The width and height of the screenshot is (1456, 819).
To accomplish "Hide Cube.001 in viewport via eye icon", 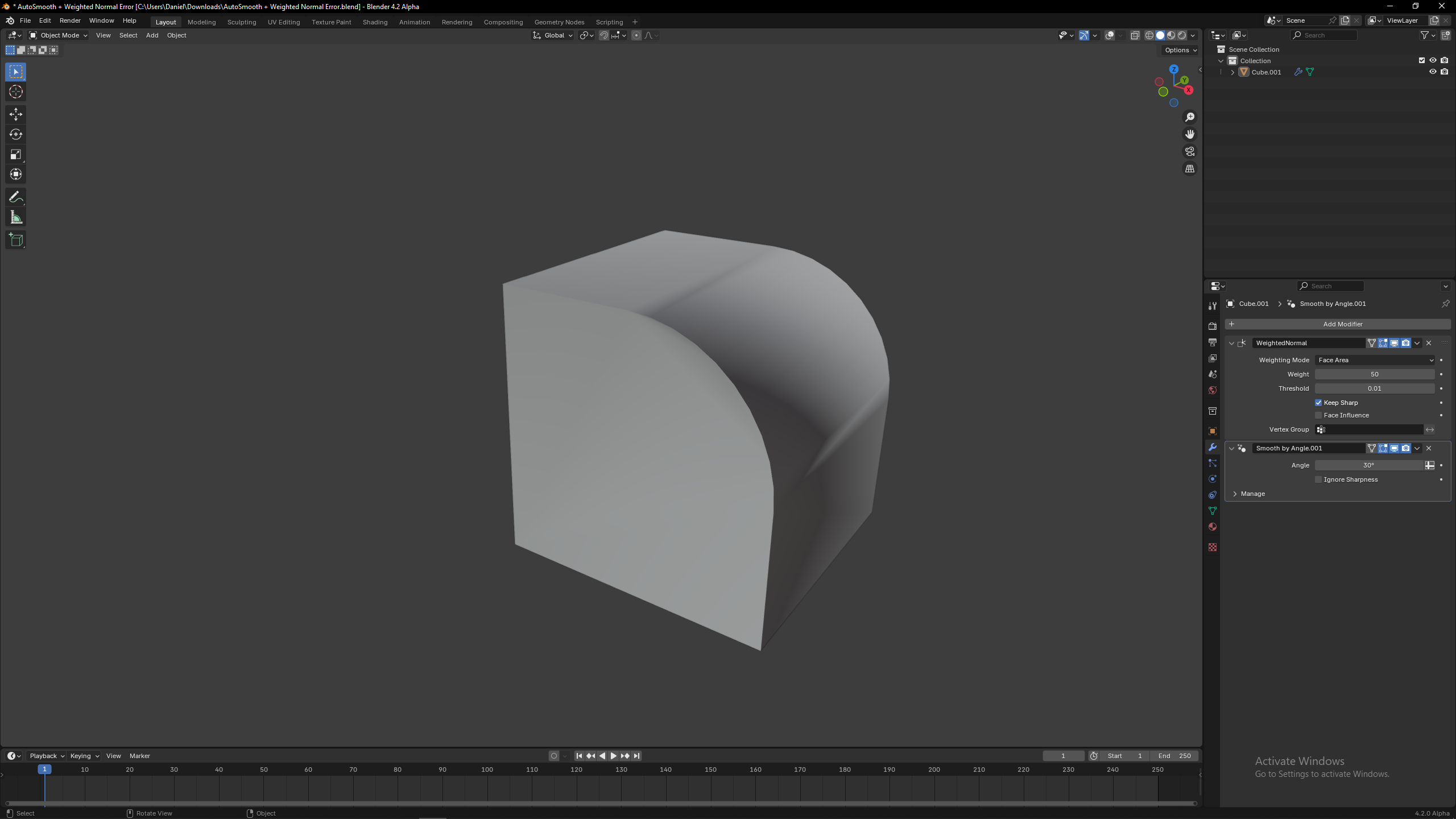I will tap(1433, 72).
